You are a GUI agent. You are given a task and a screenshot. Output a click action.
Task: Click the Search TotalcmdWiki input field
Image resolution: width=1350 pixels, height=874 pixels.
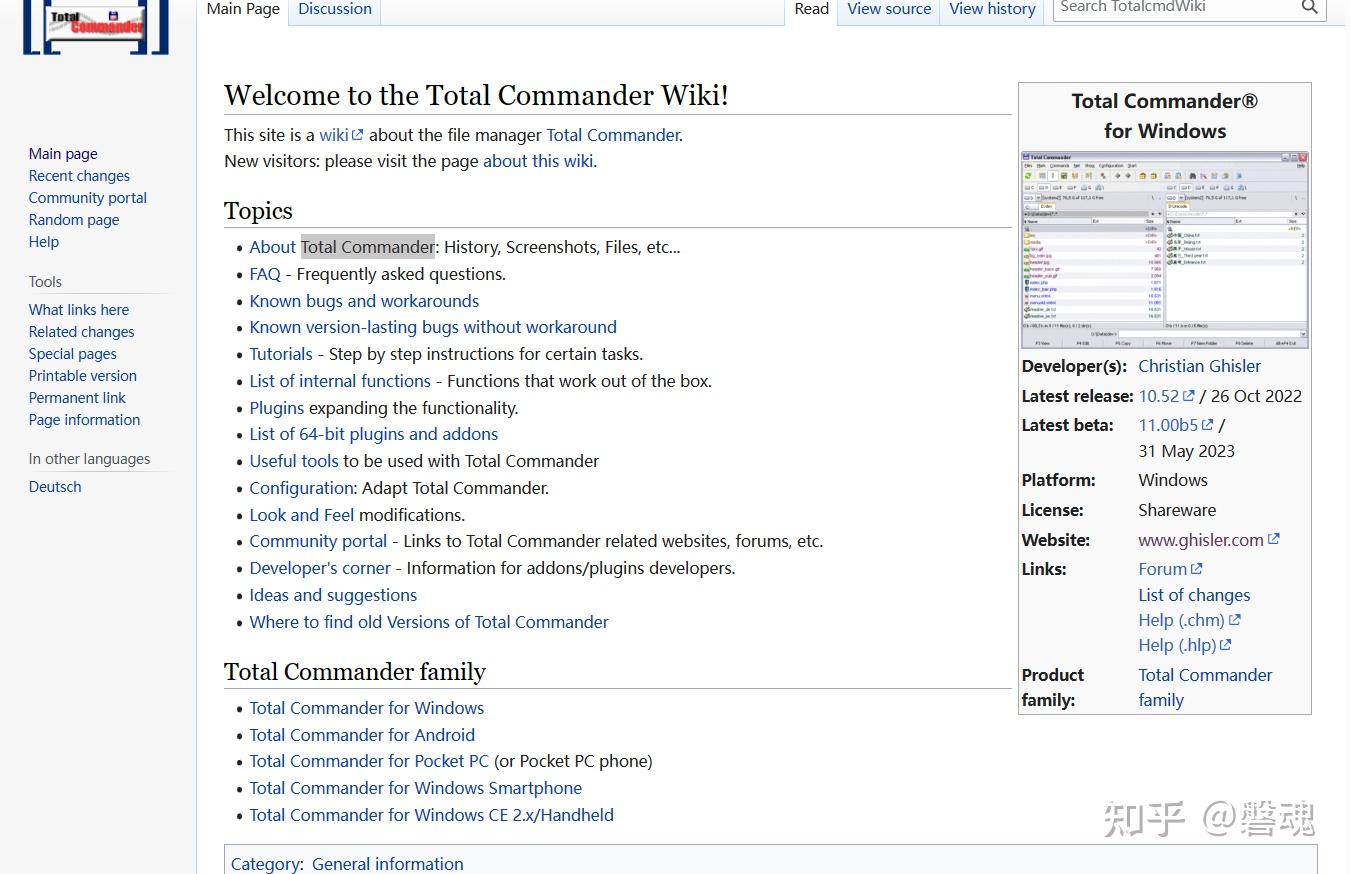tap(1170, 7)
